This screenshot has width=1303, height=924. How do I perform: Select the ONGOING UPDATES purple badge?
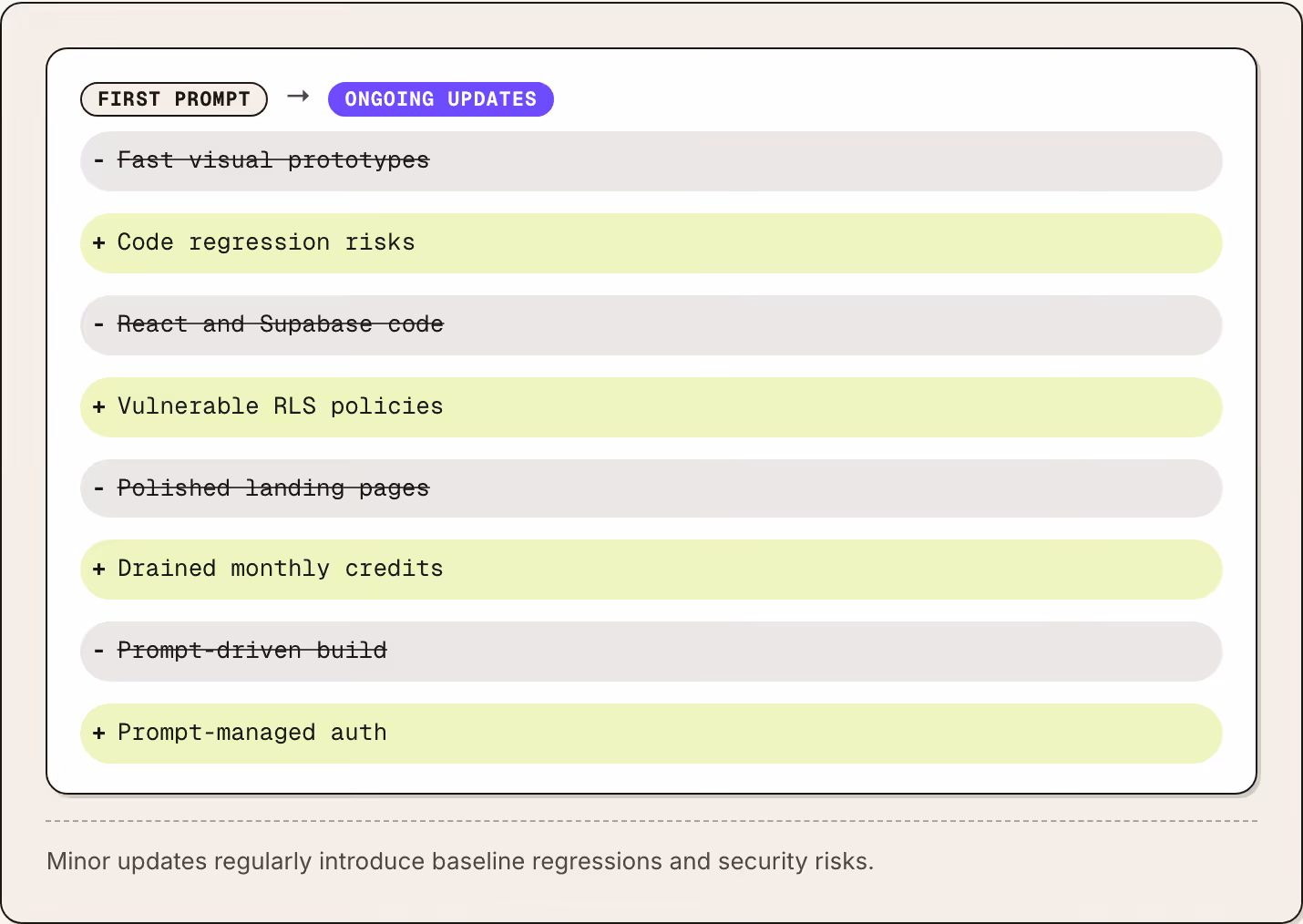(x=441, y=99)
